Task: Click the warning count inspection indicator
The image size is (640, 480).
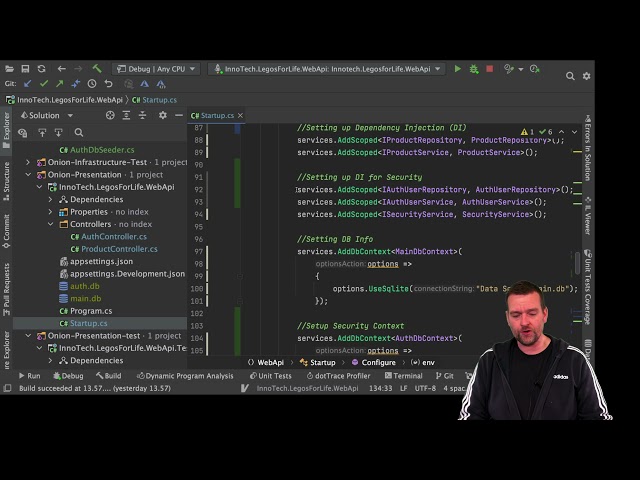Action: pyautogui.click(x=527, y=132)
